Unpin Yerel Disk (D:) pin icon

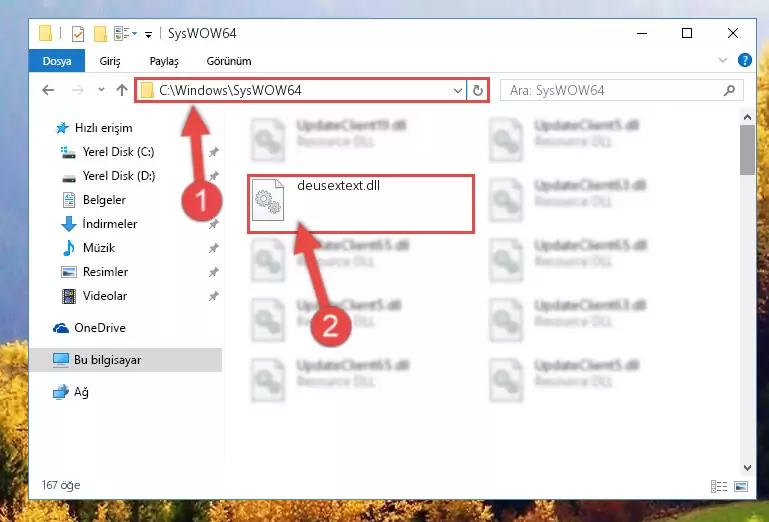pyautogui.click(x=213, y=176)
